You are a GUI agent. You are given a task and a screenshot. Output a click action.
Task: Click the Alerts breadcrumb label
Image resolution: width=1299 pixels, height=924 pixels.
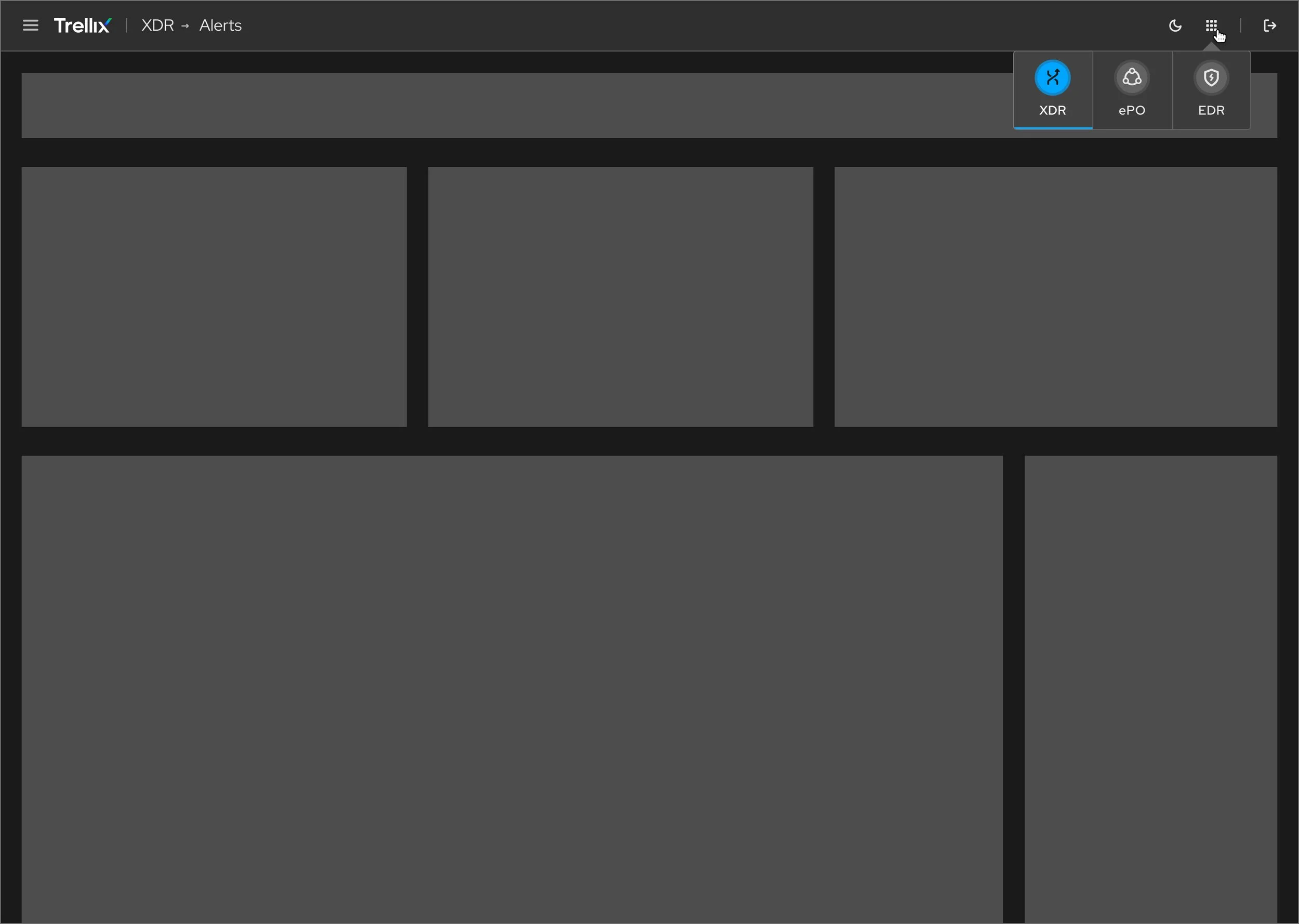pos(220,25)
